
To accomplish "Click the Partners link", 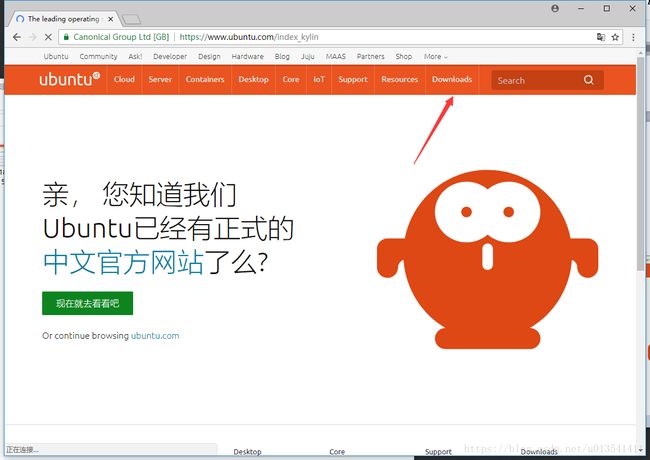I will coord(371,56).
